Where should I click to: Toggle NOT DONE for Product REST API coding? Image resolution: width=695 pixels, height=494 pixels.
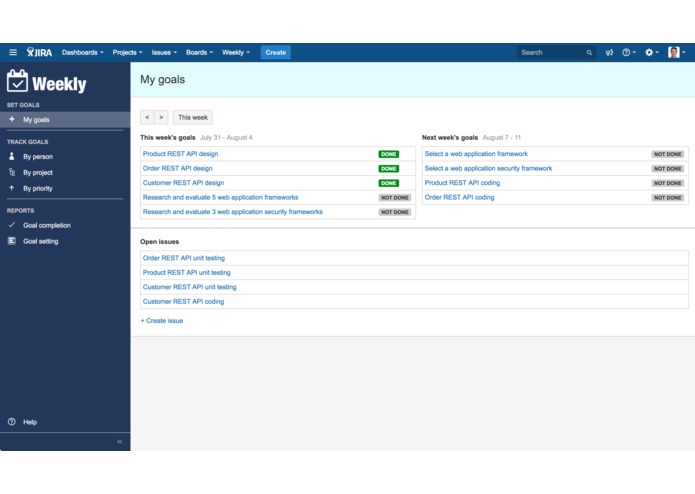click(x=668, y=183)
